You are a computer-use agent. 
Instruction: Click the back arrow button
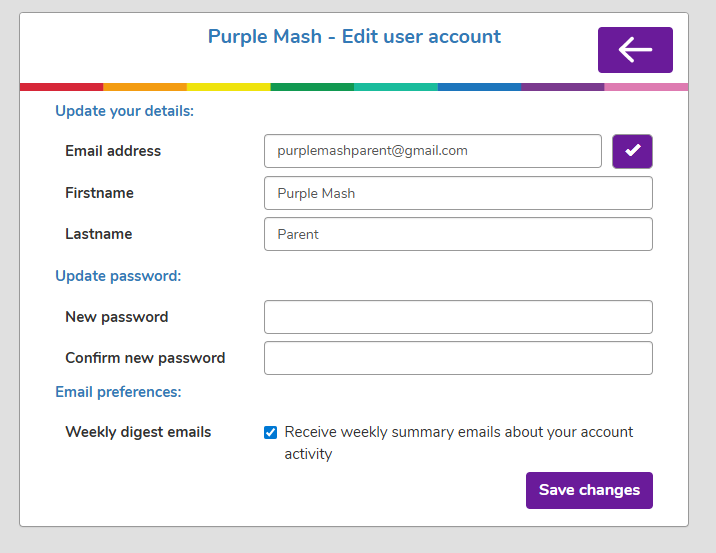635,50
